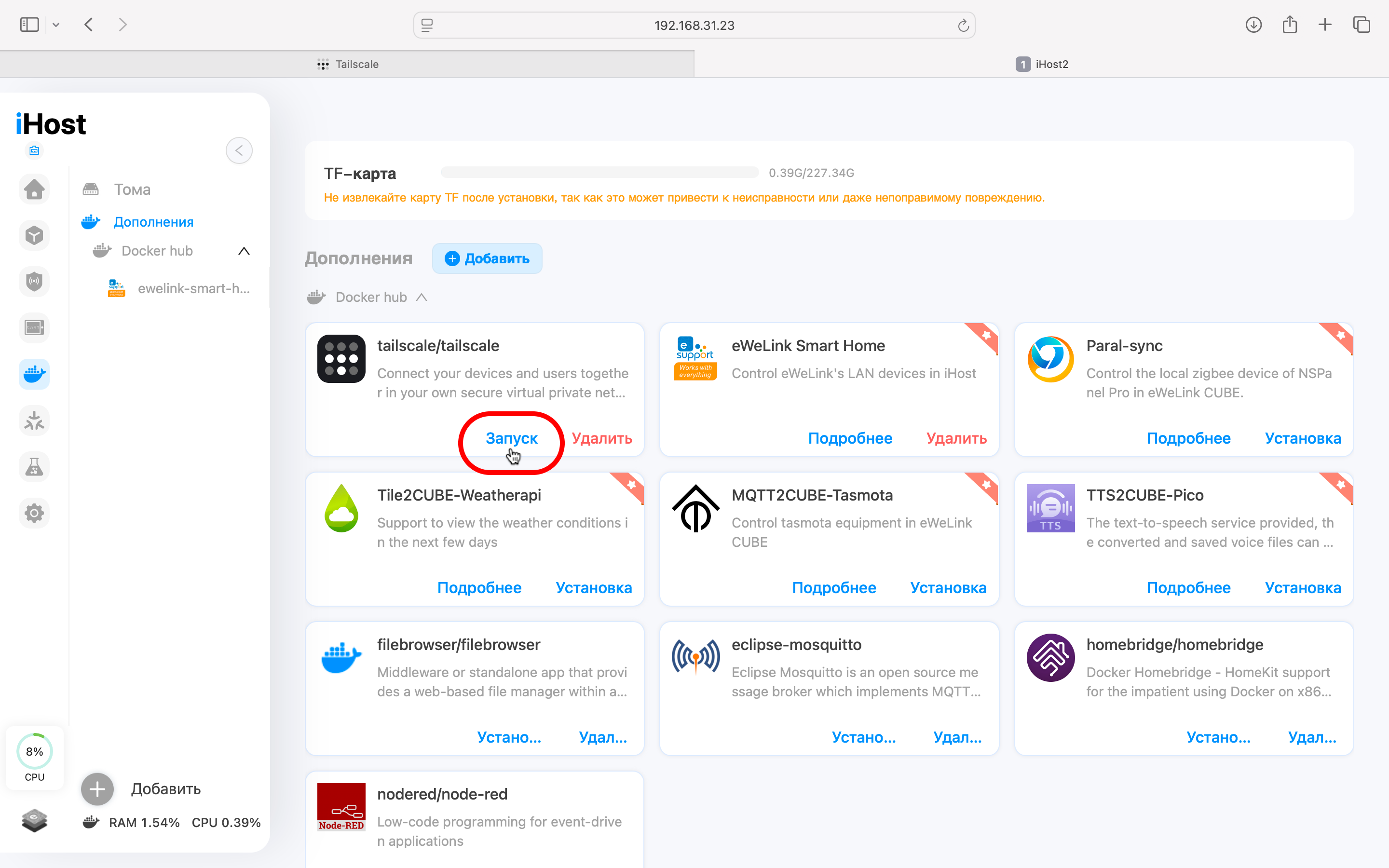Click the eclipse-mosquitto icon
1389x868 pixels.
point(695,657)
